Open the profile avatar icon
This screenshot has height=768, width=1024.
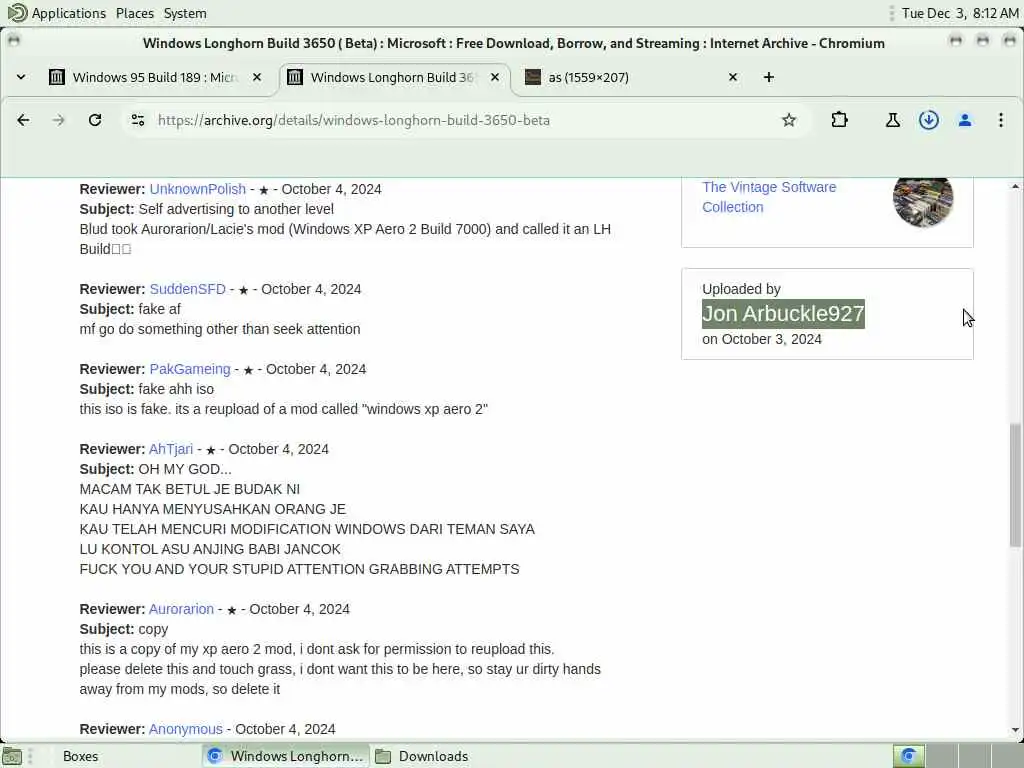coord(965,120)
